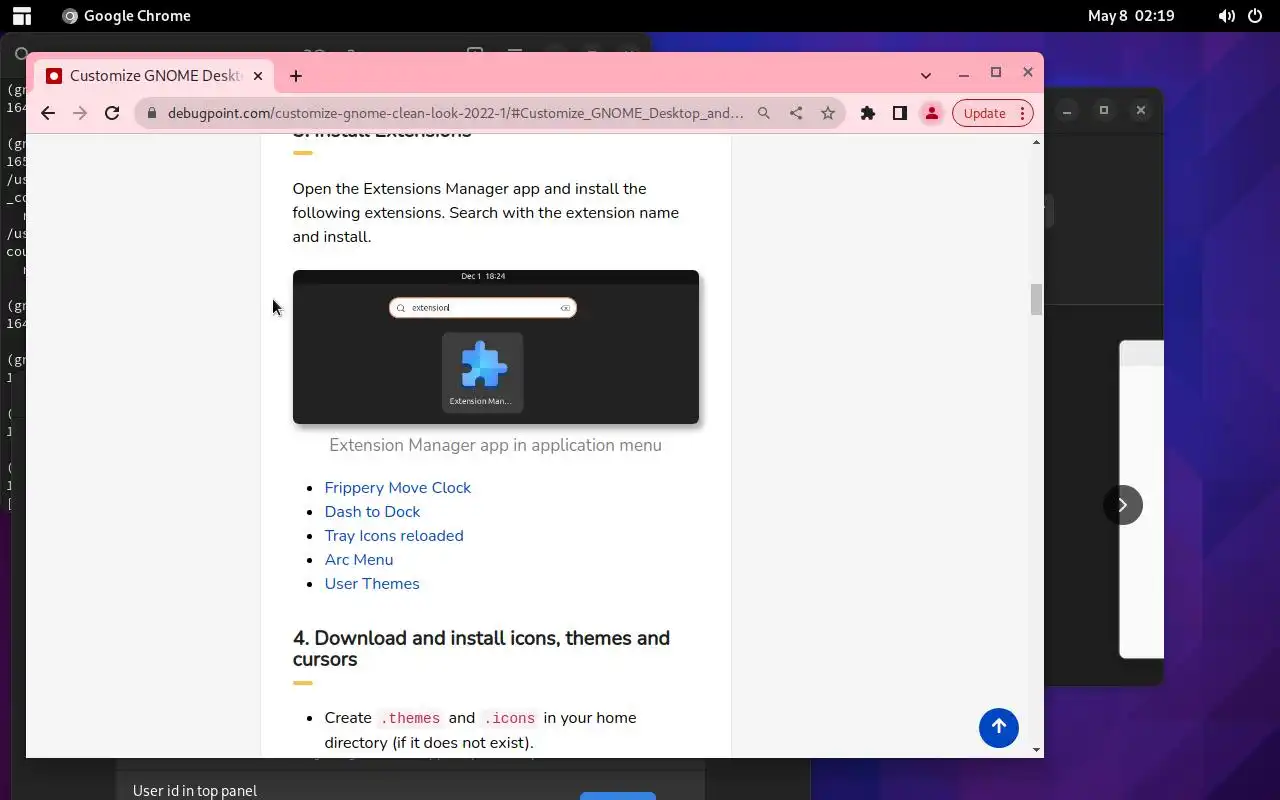
Task: Click the scrollbar down arrow
Action: pos(1036,749)
